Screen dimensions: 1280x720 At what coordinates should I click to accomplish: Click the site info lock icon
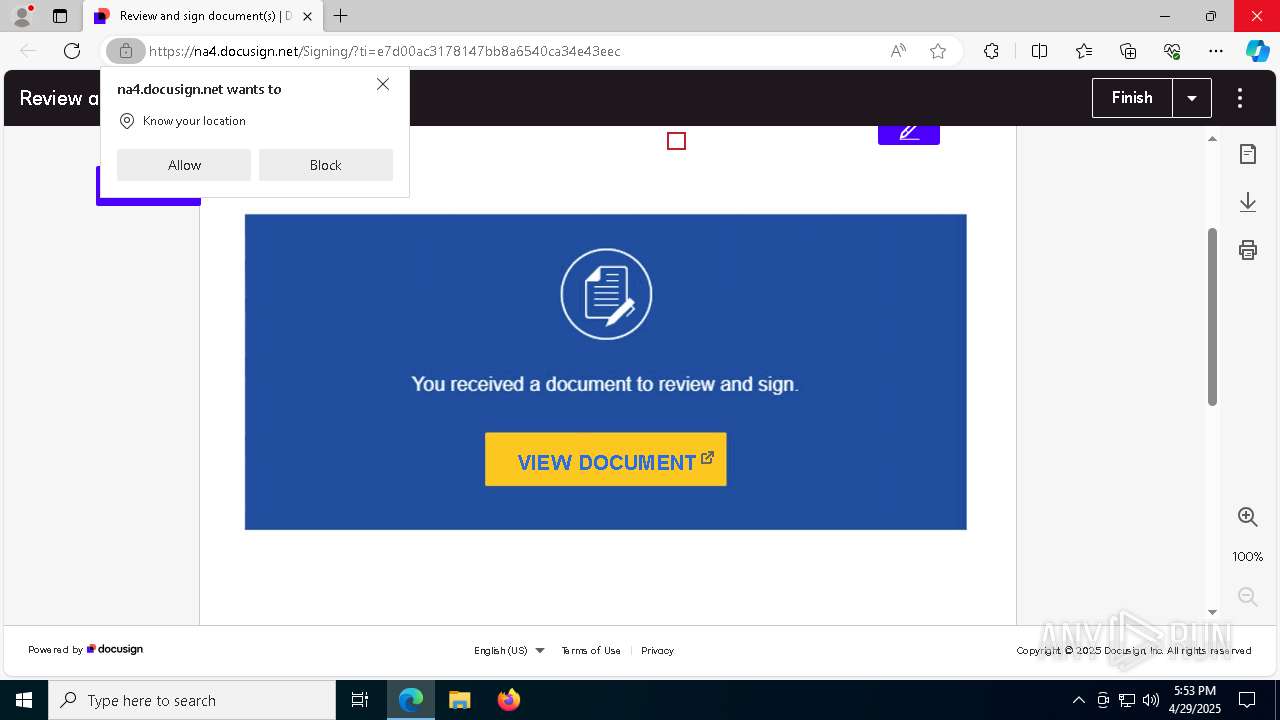(126, 51)
